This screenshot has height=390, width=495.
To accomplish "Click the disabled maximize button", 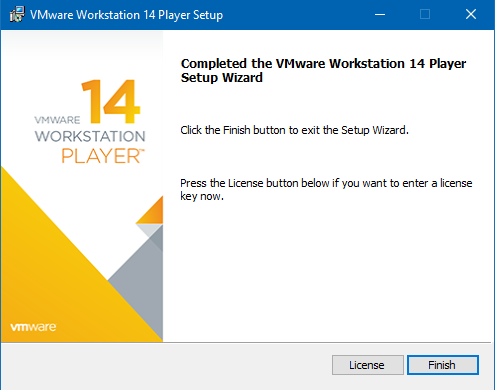I will (x=425, y=14).
